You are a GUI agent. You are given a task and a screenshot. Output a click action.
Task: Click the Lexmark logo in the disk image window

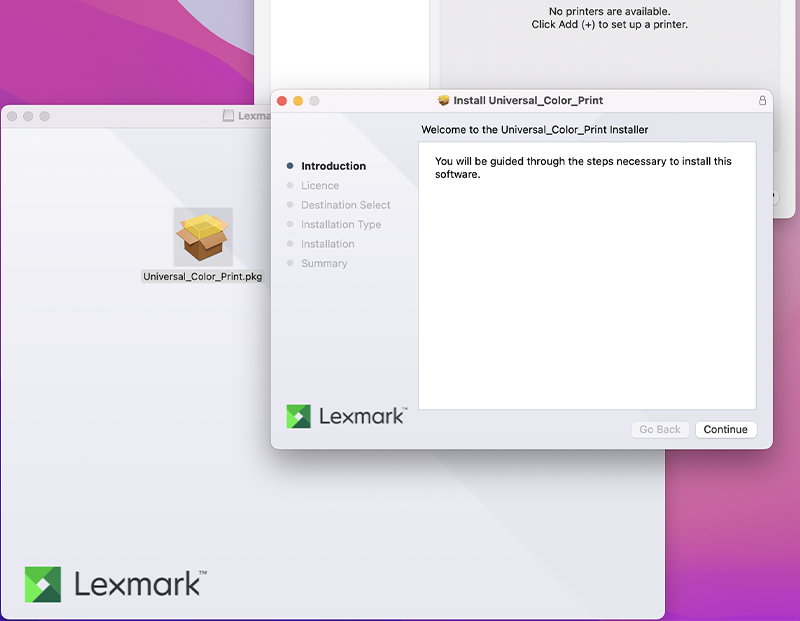(x=116, y=584)
